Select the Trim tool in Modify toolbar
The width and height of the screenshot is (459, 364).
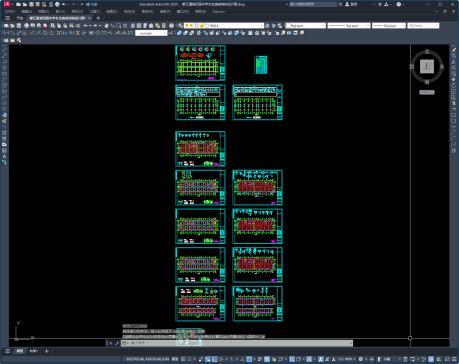(454, 103)
